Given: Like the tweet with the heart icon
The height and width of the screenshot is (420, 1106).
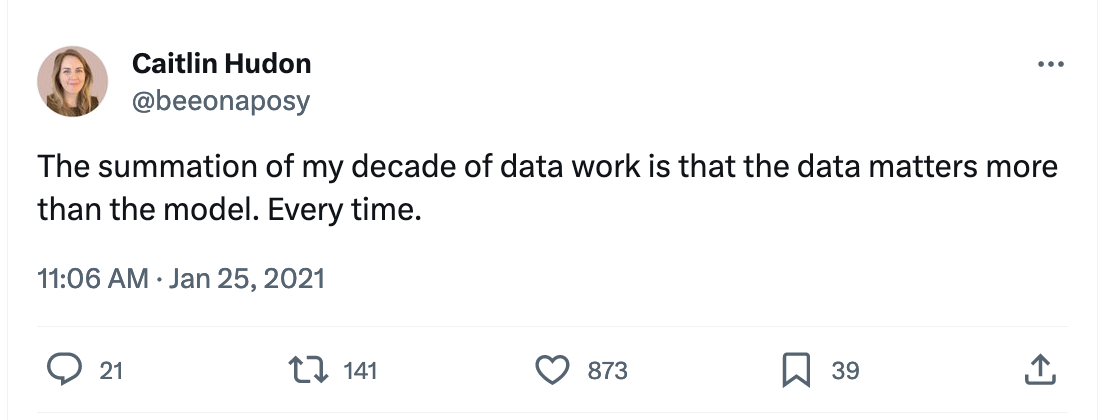Looking at the screenshot, I should point(552,371).
